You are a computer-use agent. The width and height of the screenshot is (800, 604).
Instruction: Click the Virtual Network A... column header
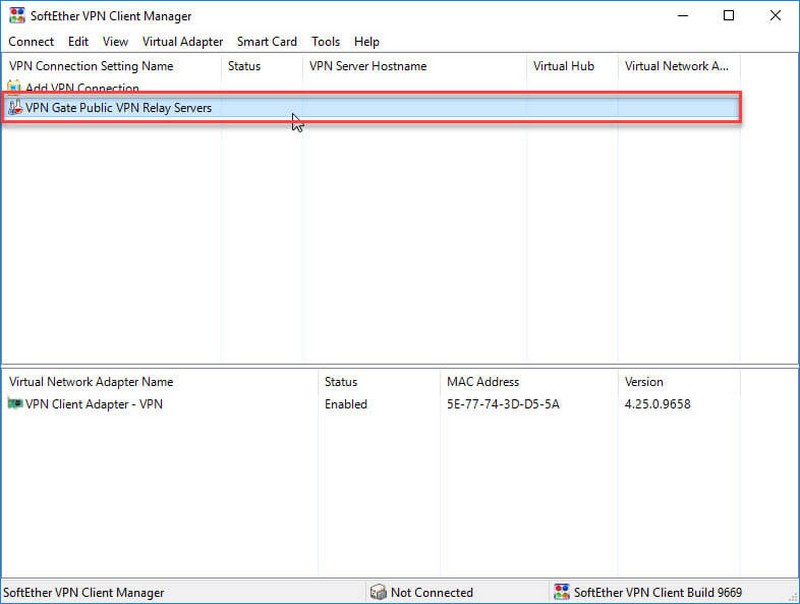pyautogui.click(x=679, y=66)
